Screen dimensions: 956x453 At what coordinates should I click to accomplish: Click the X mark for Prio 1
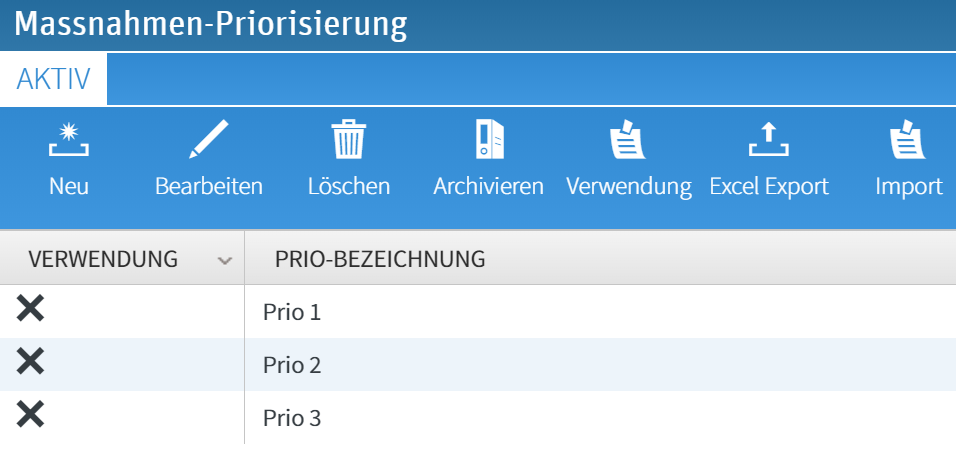pyautogui.click(x=31, y=311)
